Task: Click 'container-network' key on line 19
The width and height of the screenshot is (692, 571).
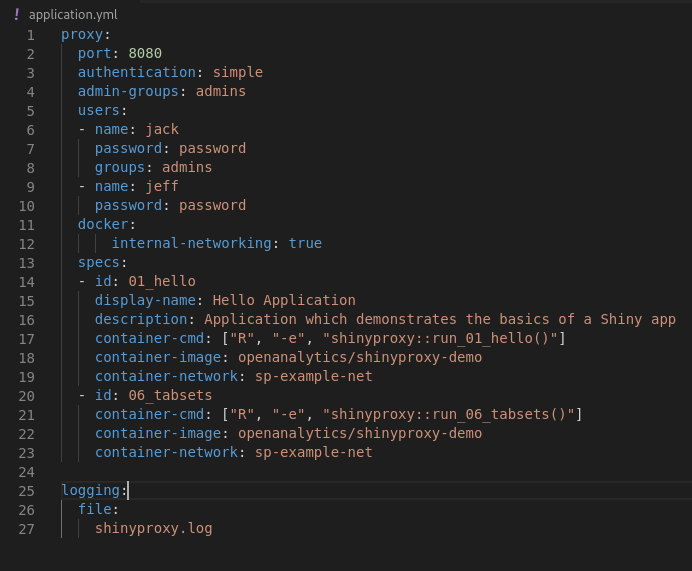Action: point(166,376)
